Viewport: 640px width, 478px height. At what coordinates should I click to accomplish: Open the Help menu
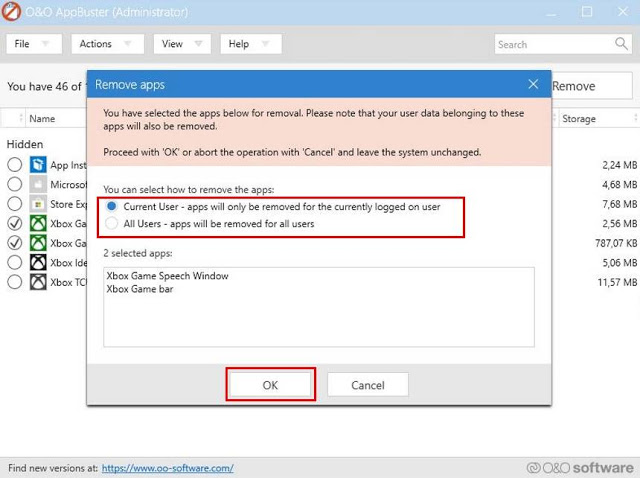(x=251, y=44)
